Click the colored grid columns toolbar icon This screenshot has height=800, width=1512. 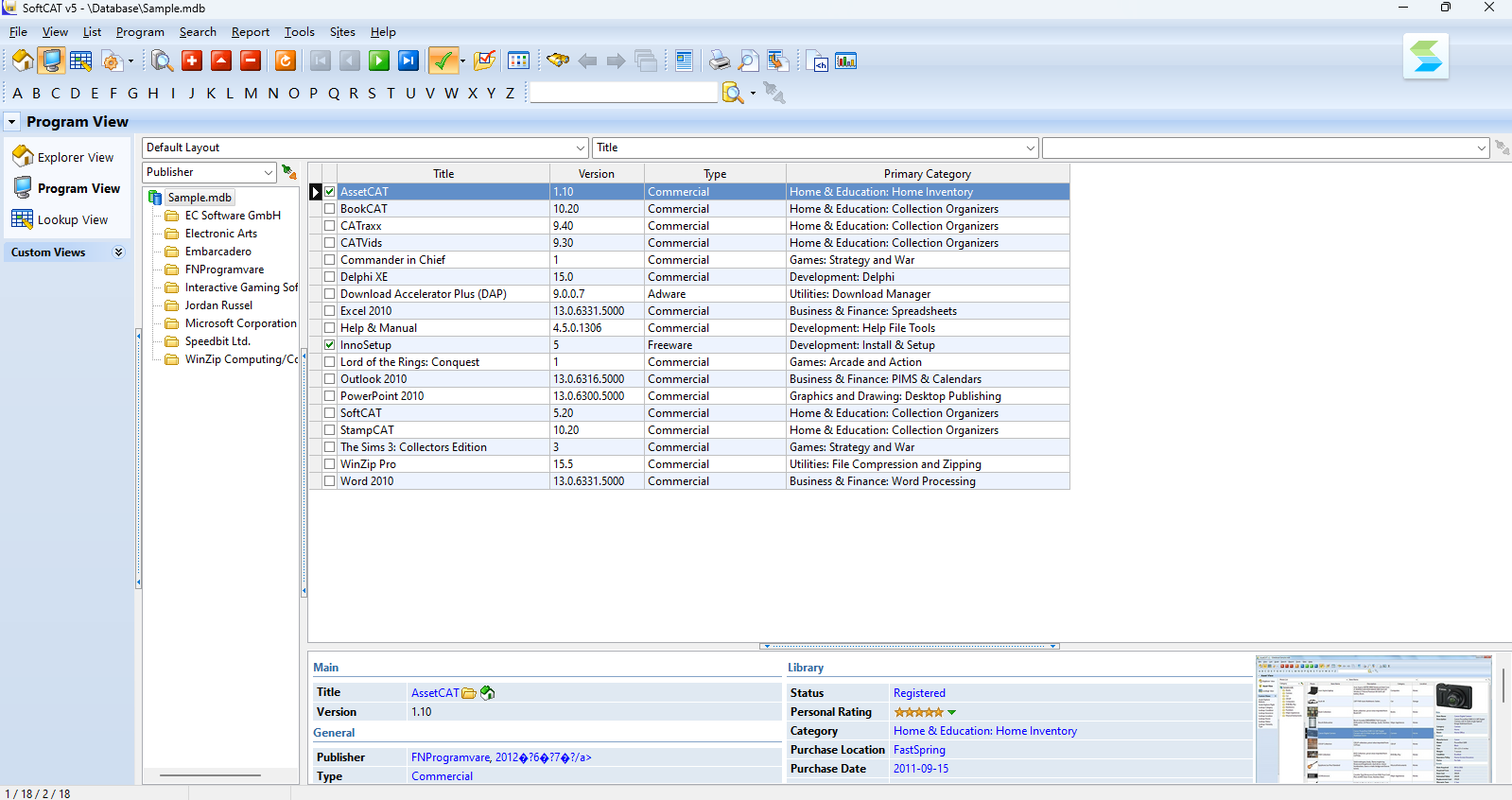[519, 61]
